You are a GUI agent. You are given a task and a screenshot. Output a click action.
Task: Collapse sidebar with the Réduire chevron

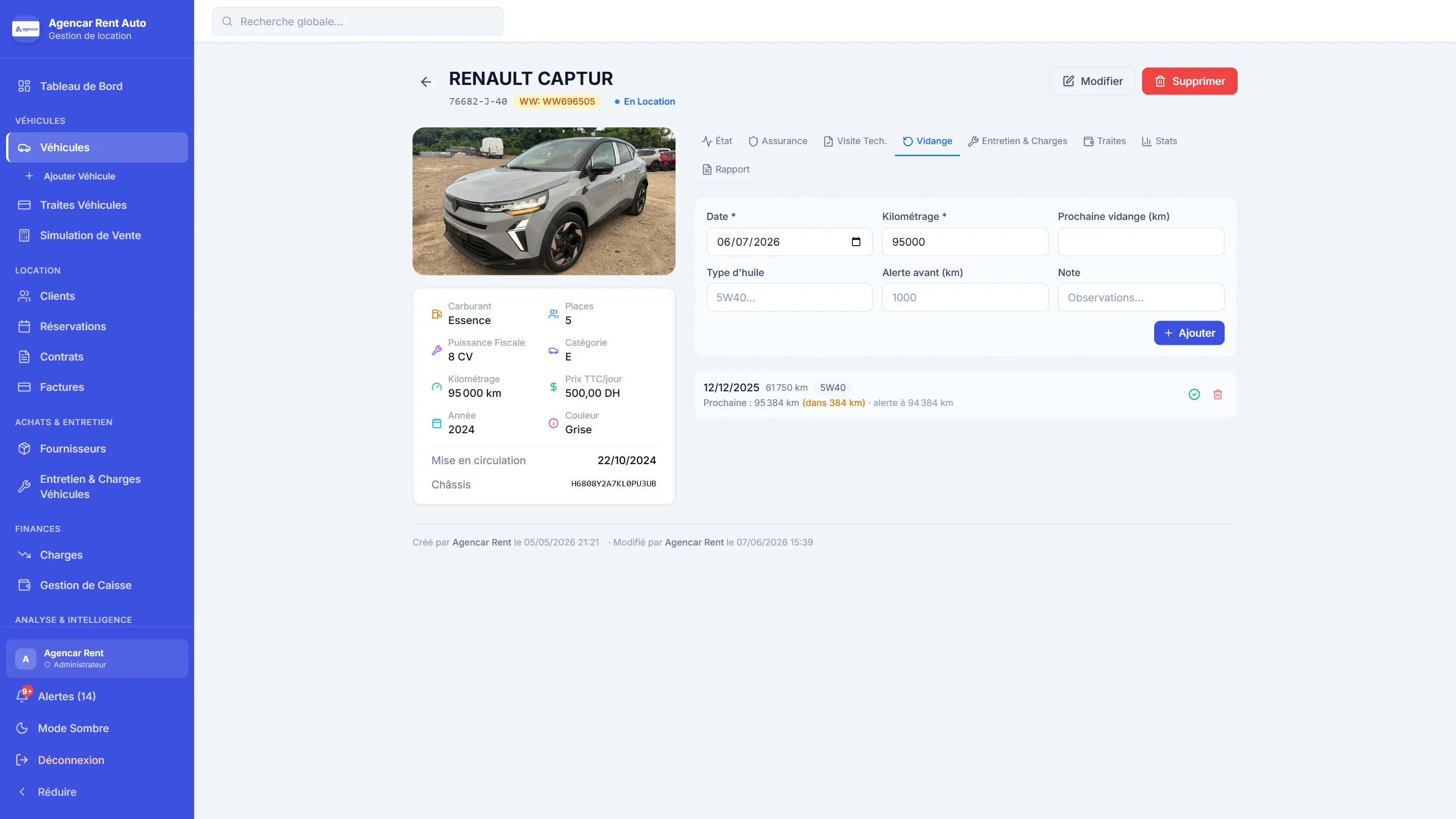22,791
